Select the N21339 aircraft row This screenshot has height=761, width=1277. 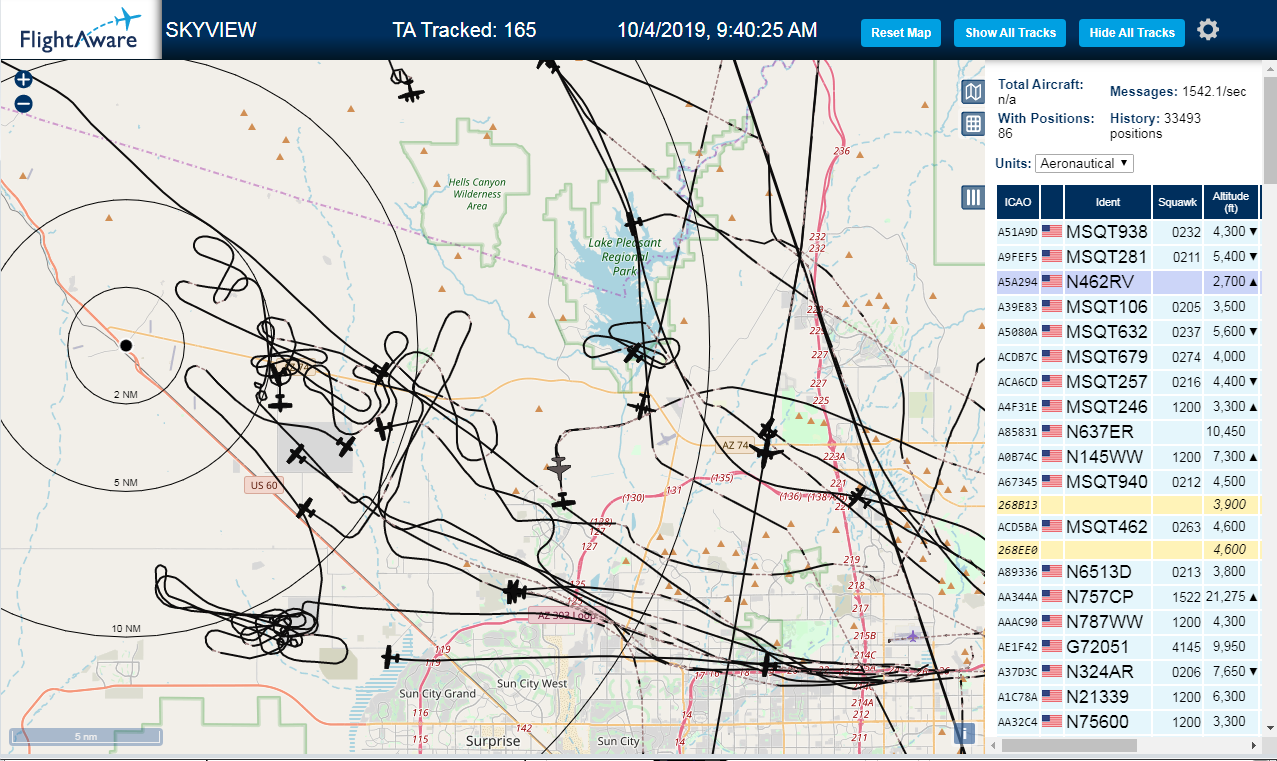click(x=1129, y=696)
